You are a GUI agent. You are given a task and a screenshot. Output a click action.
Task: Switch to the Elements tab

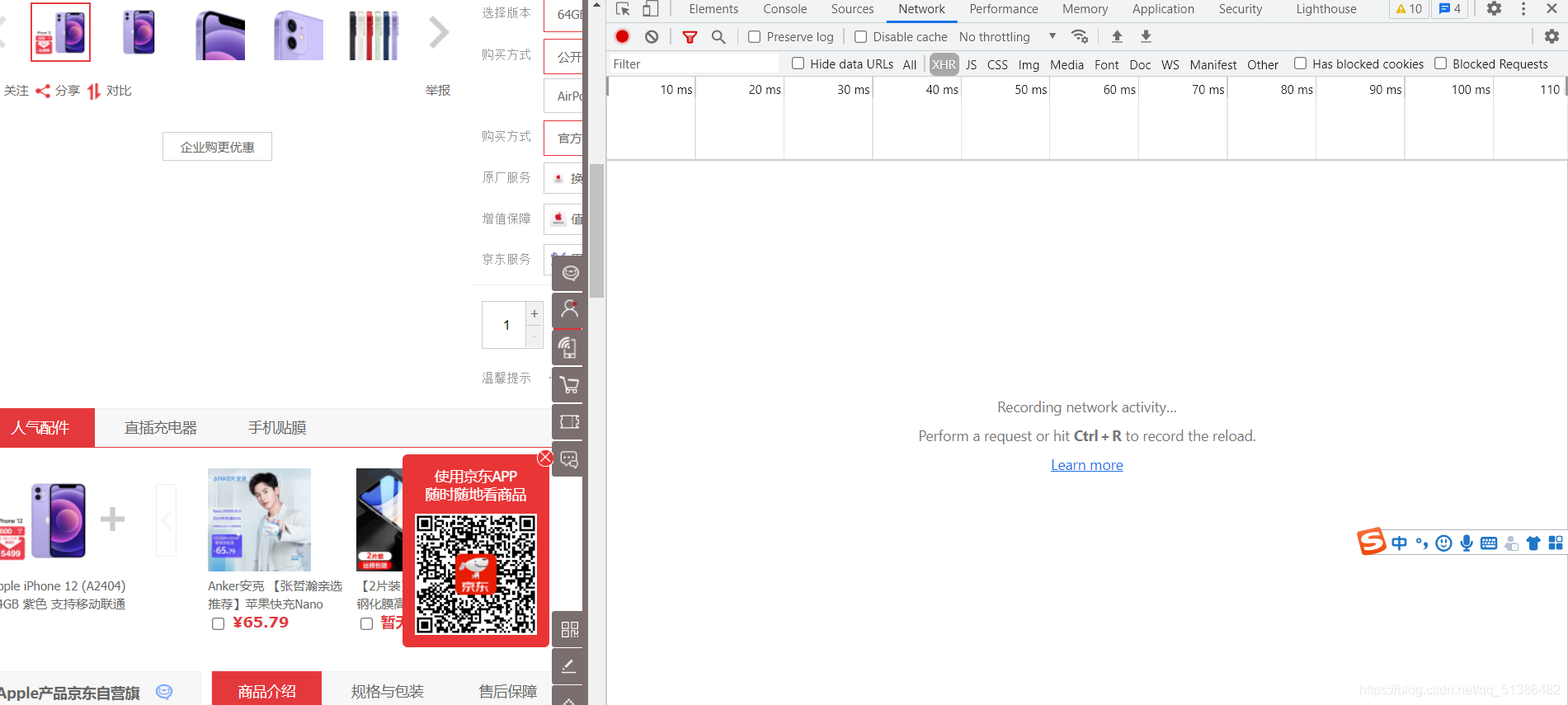click(713, 9)
